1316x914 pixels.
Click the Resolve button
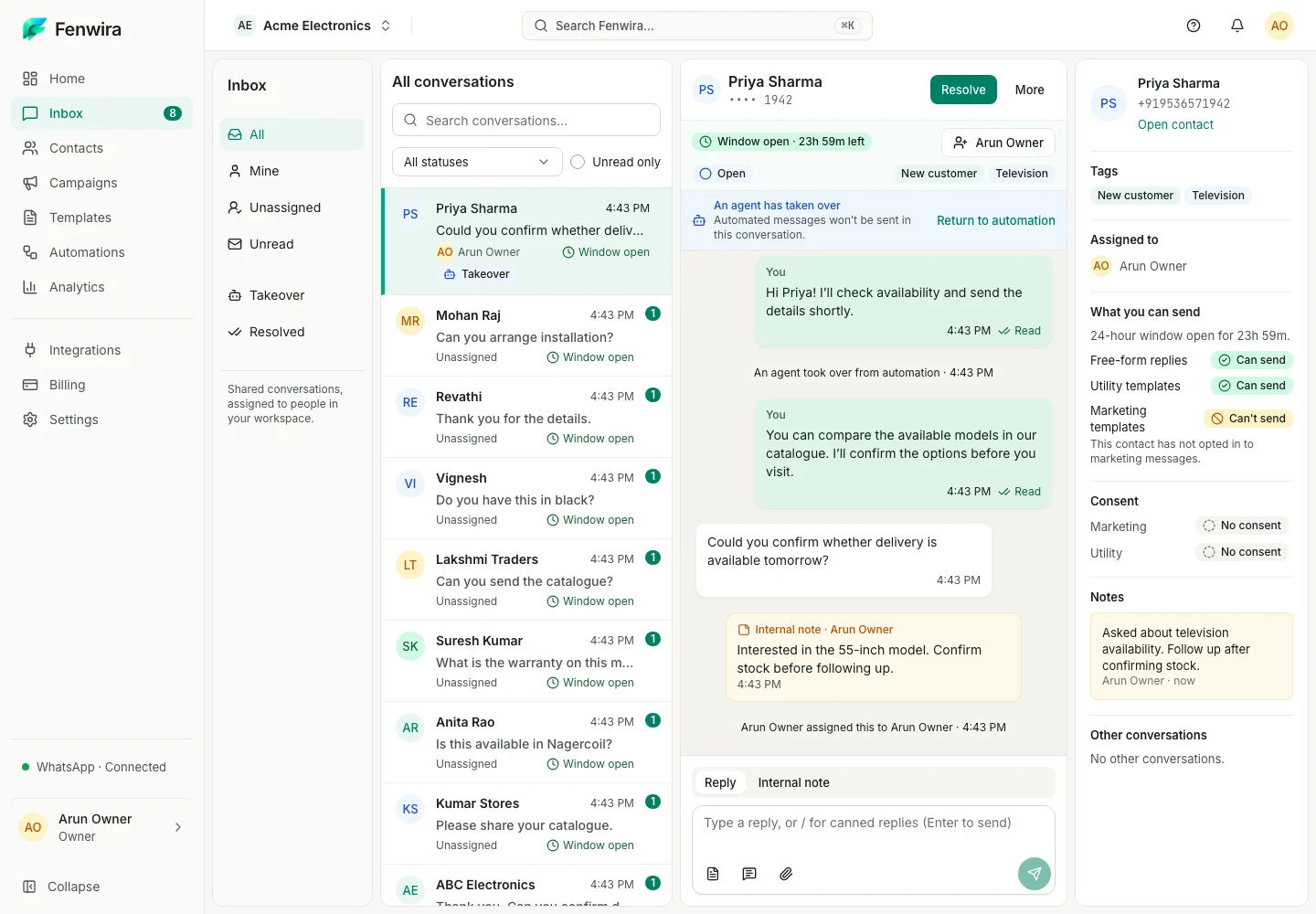[963, 90]
